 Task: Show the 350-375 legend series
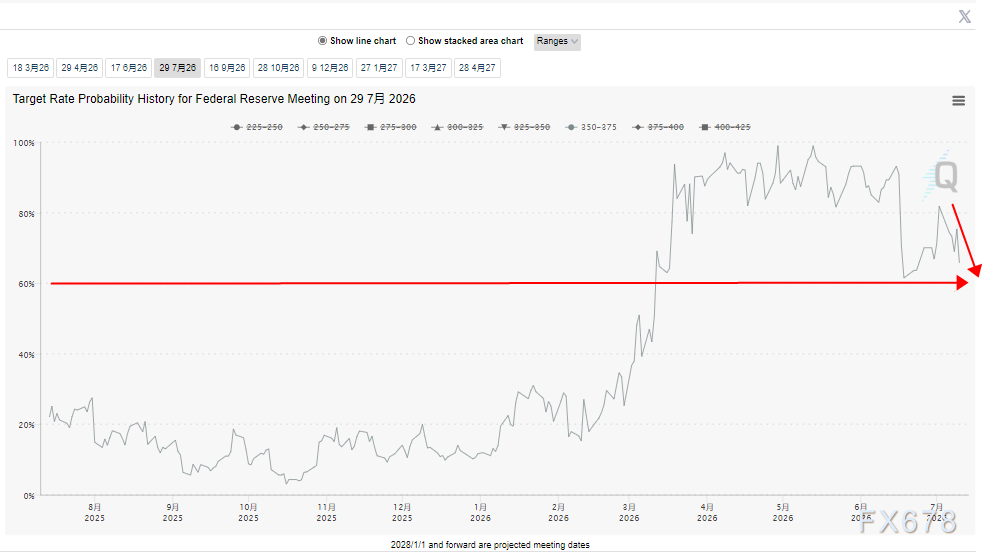coord(592,127)
